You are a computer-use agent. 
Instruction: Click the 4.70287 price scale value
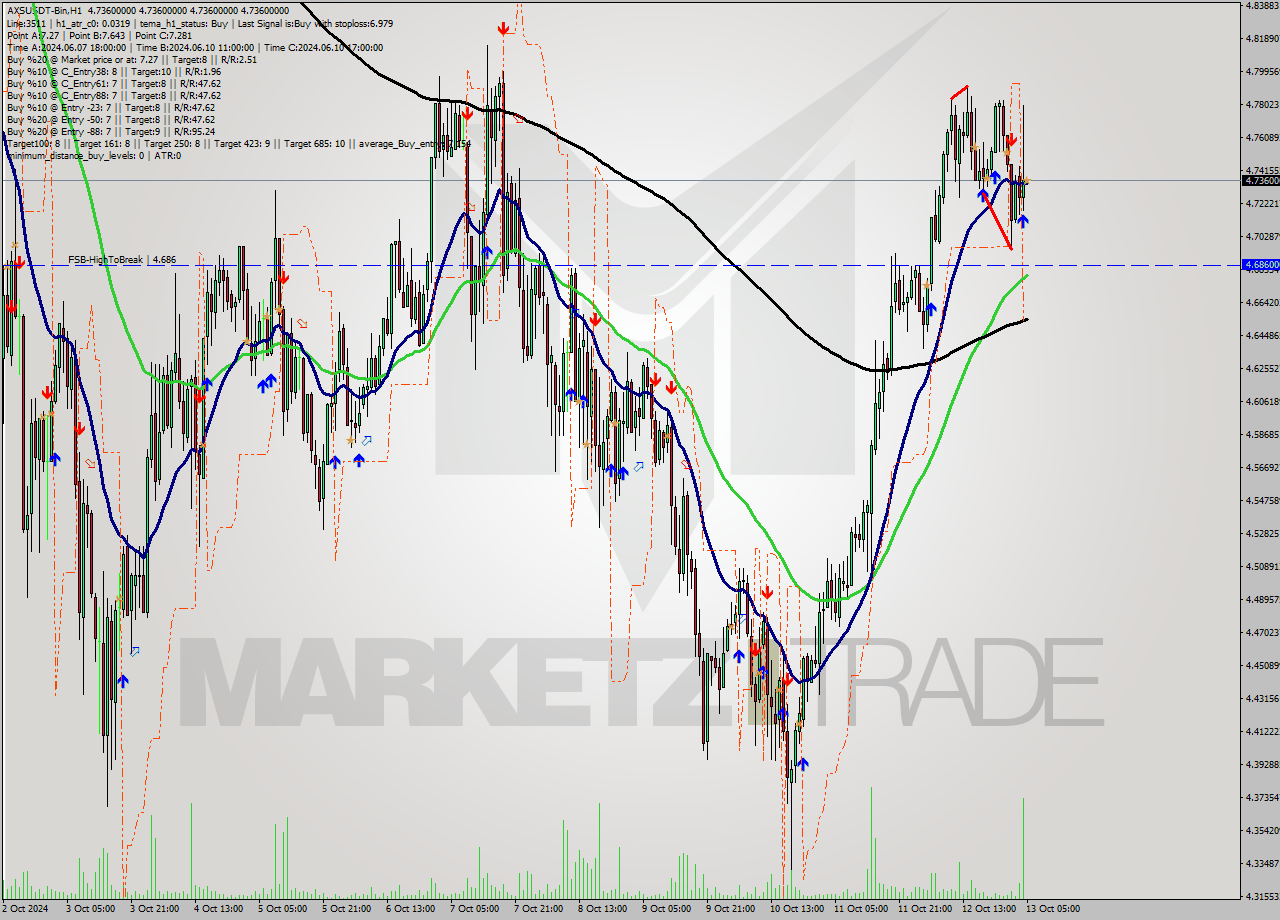pos(1262,236)
